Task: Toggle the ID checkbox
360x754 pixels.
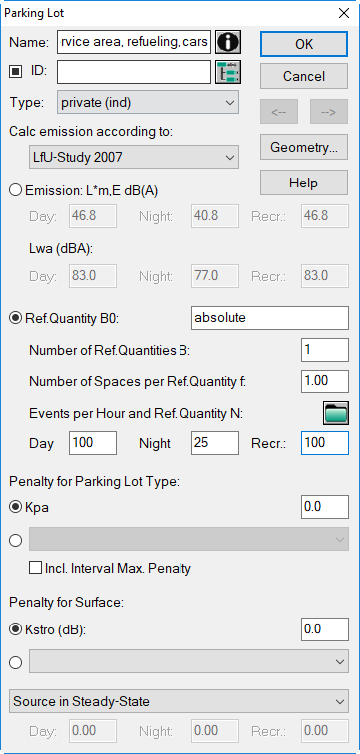Action: coord(16,72)
